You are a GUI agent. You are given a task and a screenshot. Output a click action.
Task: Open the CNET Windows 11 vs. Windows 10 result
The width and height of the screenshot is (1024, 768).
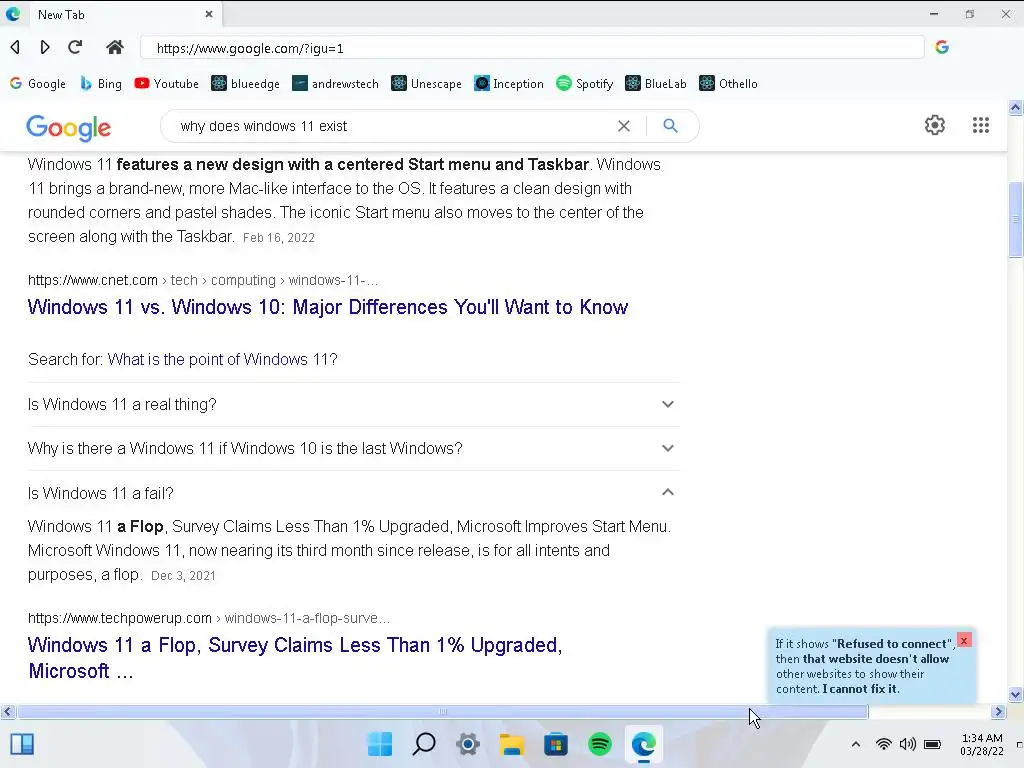[328, 307]
